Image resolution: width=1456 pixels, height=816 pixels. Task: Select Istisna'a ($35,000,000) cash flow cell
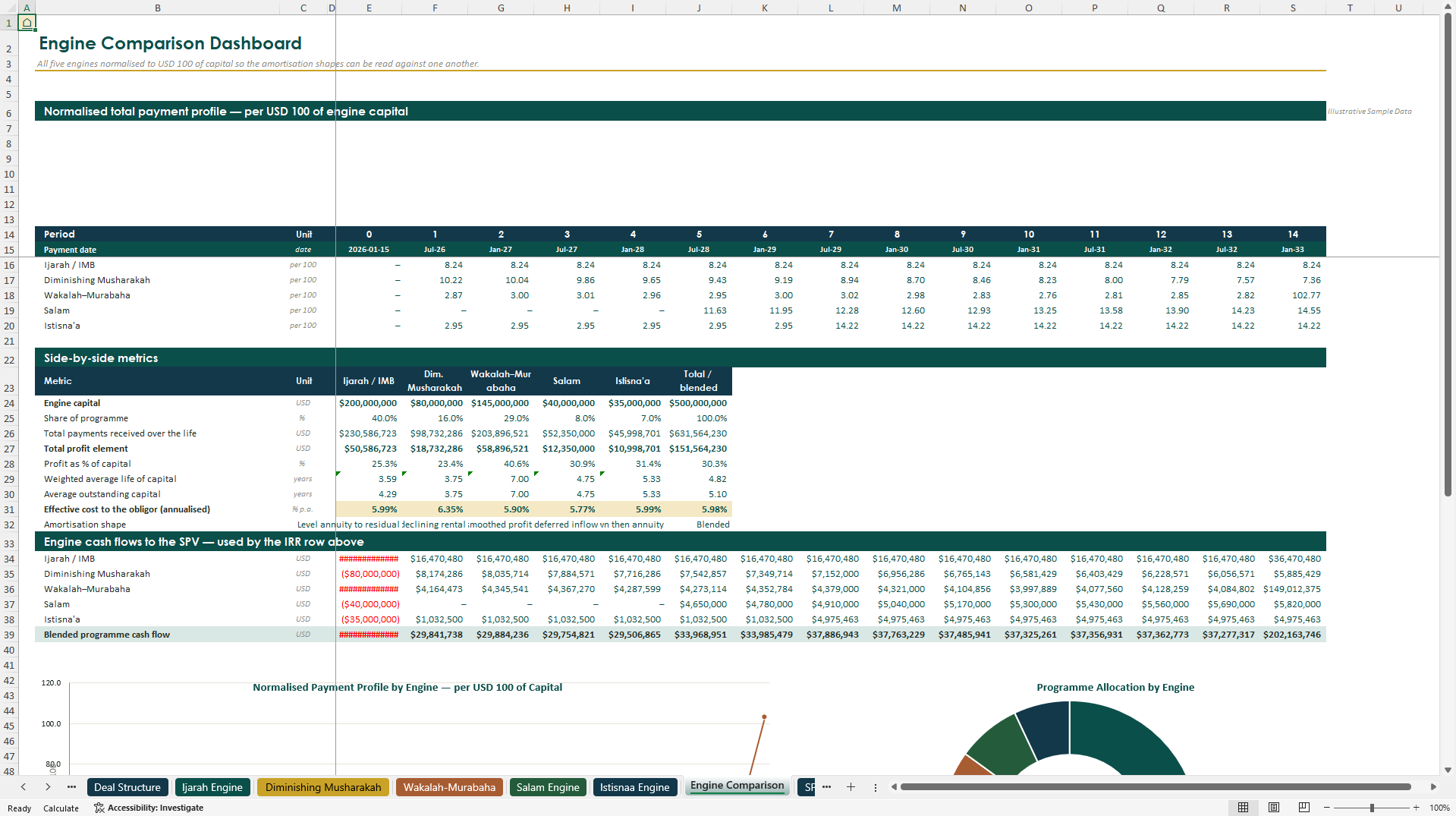pyautogui.click(x=369, y=619)
